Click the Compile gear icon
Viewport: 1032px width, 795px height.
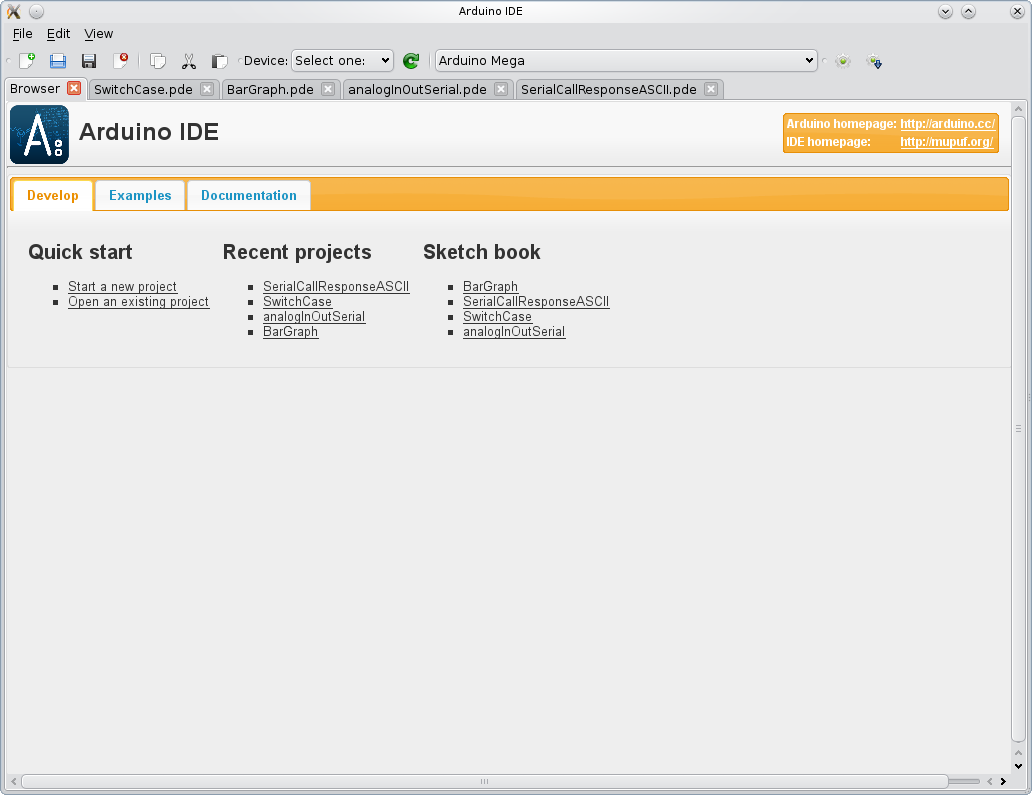(x=843, y=61)
